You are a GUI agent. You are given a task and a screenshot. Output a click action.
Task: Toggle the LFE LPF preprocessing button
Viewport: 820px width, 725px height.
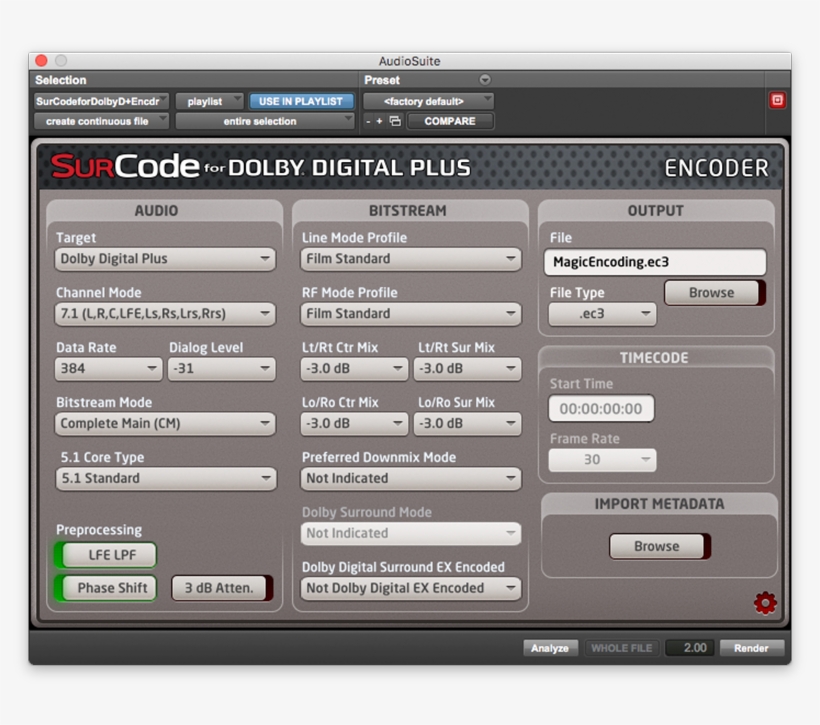106,554
